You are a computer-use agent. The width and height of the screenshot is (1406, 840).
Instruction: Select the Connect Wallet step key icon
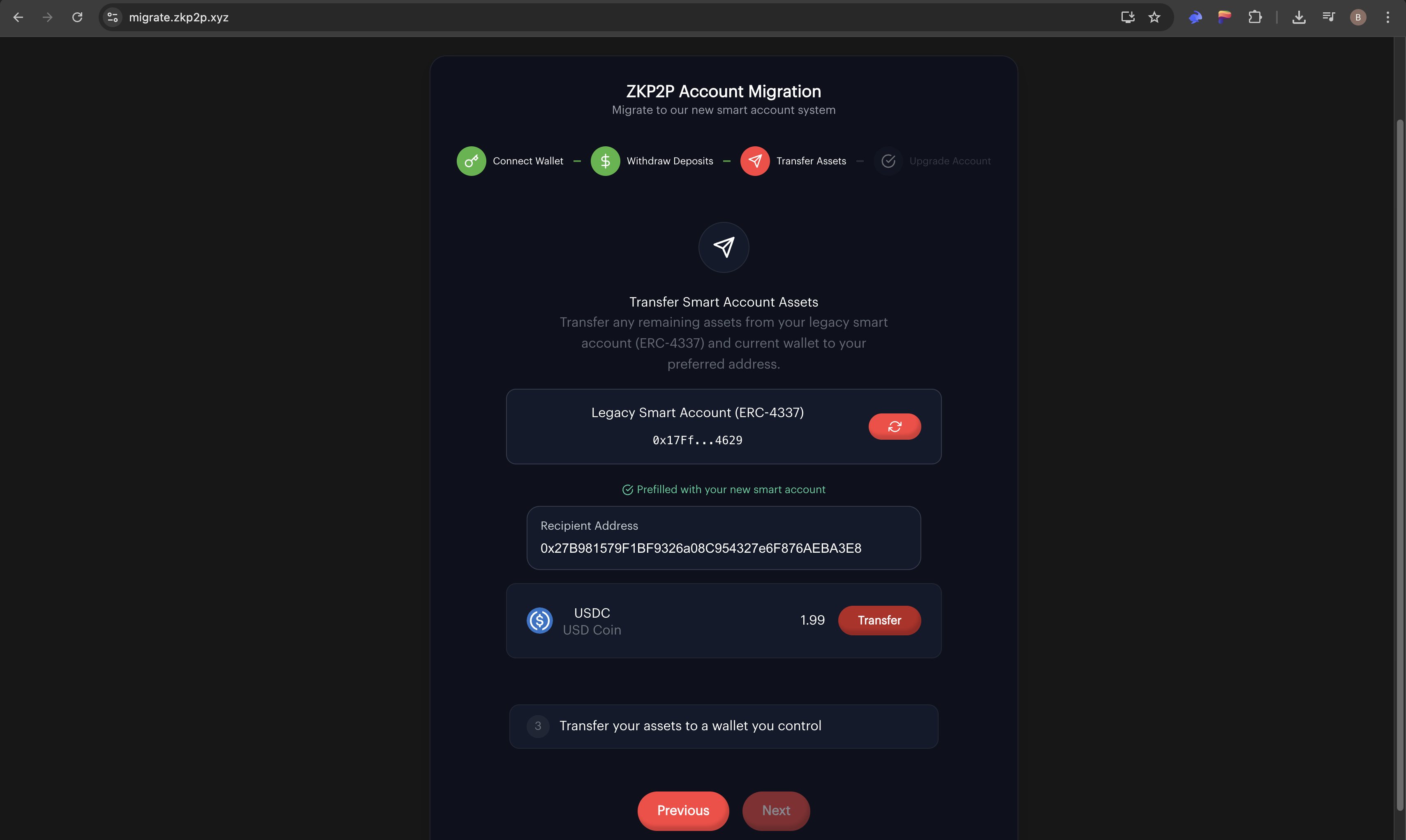click(x=471, y=162)
